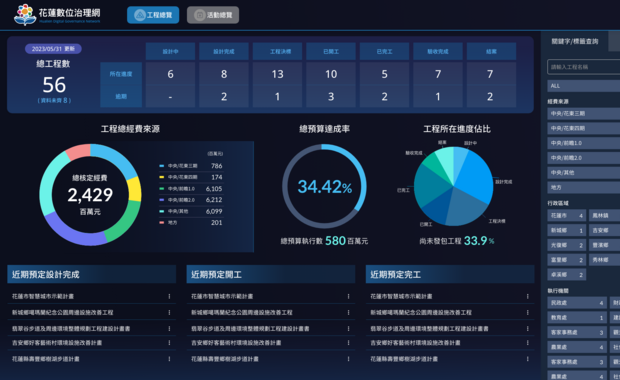The height and width of the screenshot is (380, 620).
Task: Filter funding source by 中央/前瞻1.0
Action: 584,143
